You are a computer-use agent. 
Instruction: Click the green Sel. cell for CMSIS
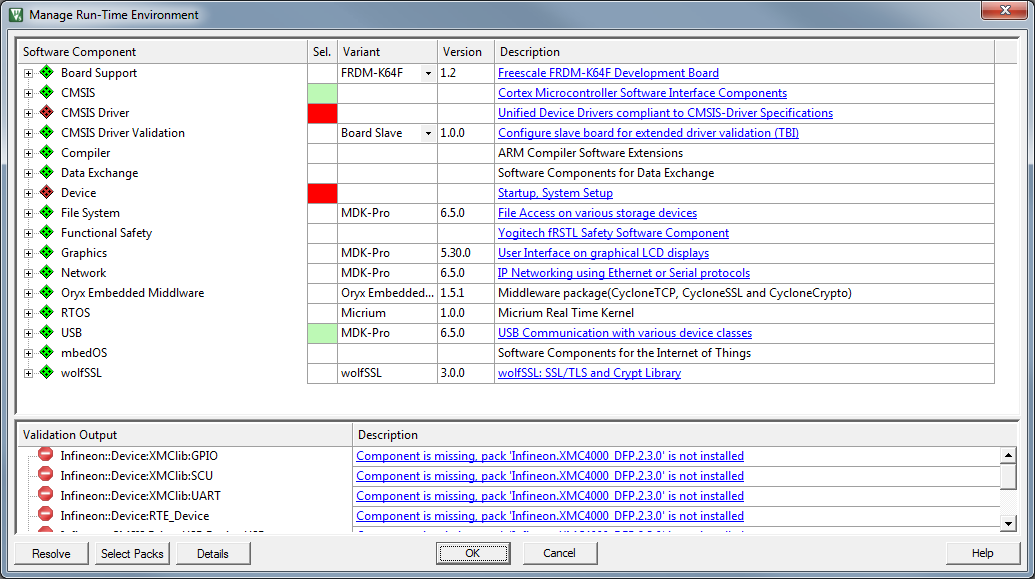click(322, 93)
